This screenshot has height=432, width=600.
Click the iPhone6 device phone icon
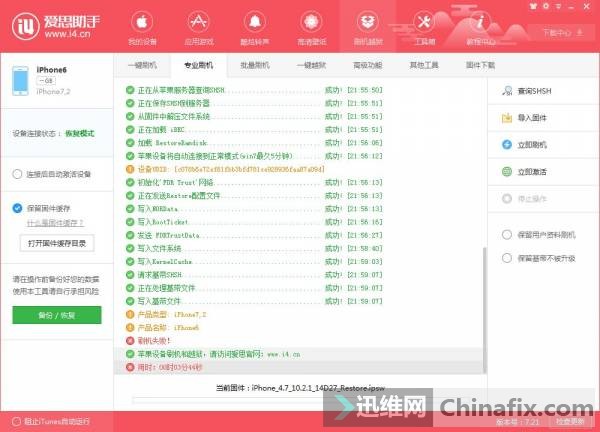click(20, 81)
